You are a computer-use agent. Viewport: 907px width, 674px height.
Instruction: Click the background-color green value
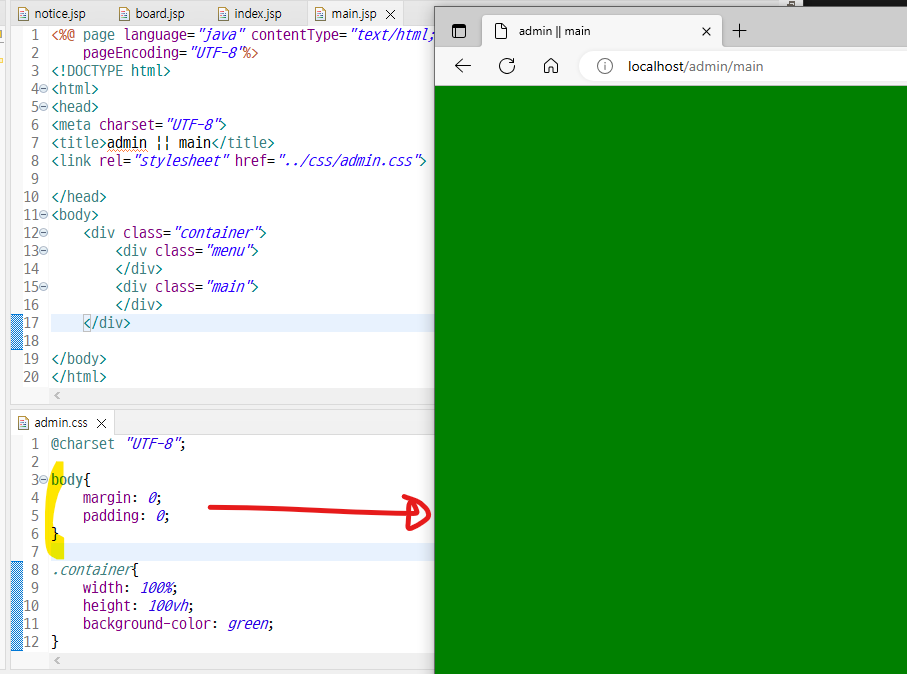(248, 624)
